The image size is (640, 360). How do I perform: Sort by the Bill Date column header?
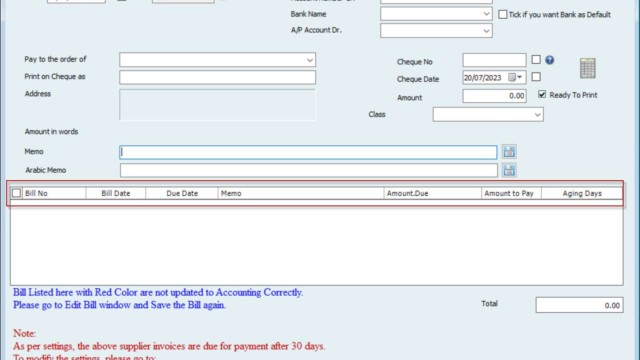116,193
